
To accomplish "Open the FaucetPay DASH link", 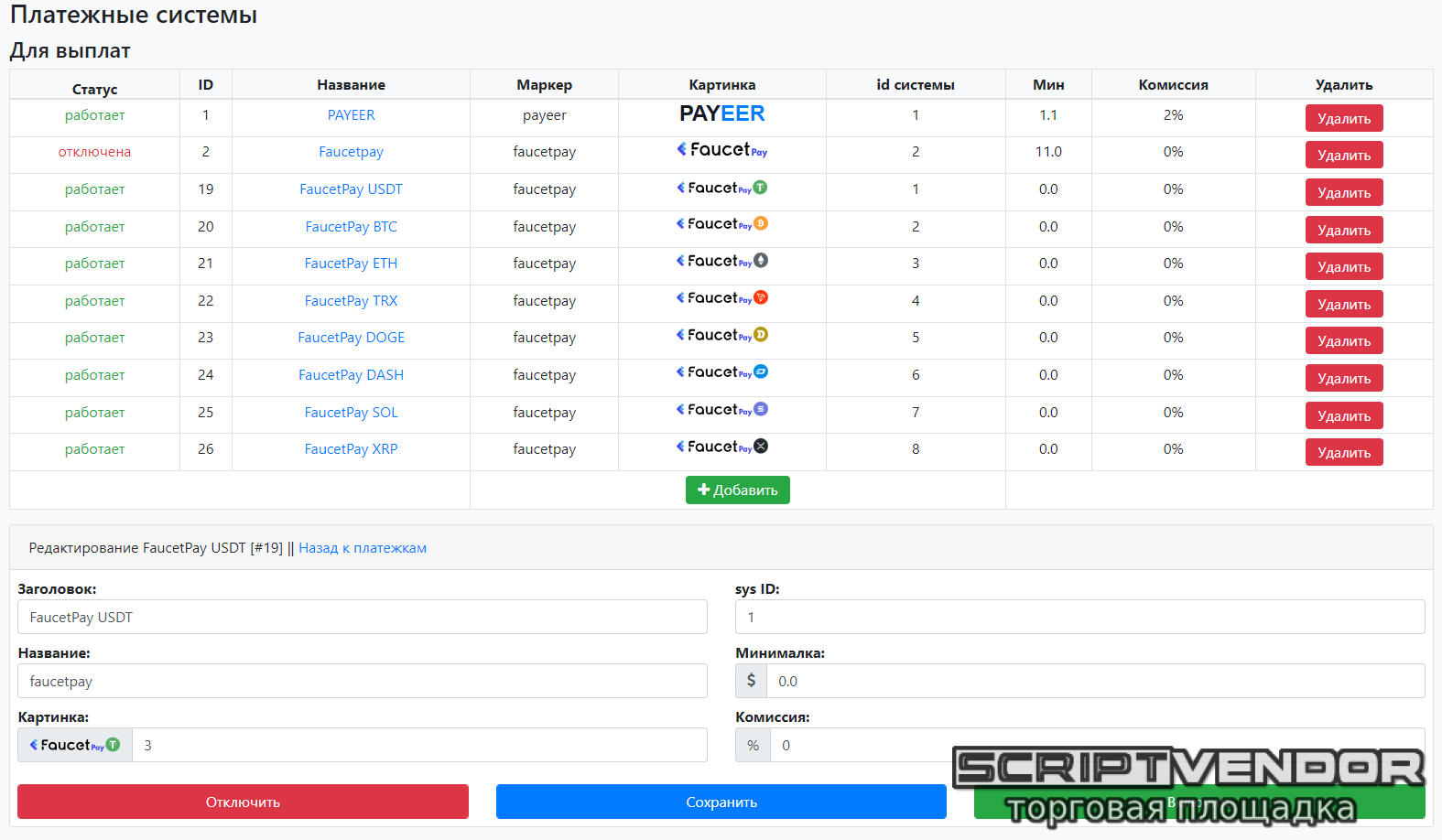I will click(x=352, y=375).
